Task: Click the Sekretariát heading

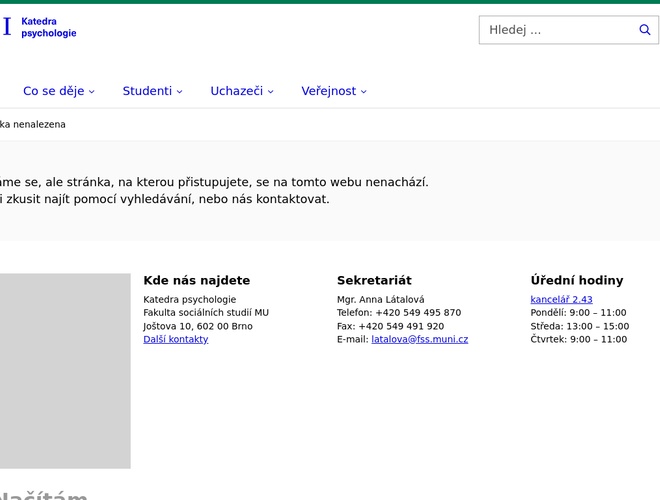Action: [374, 280]
